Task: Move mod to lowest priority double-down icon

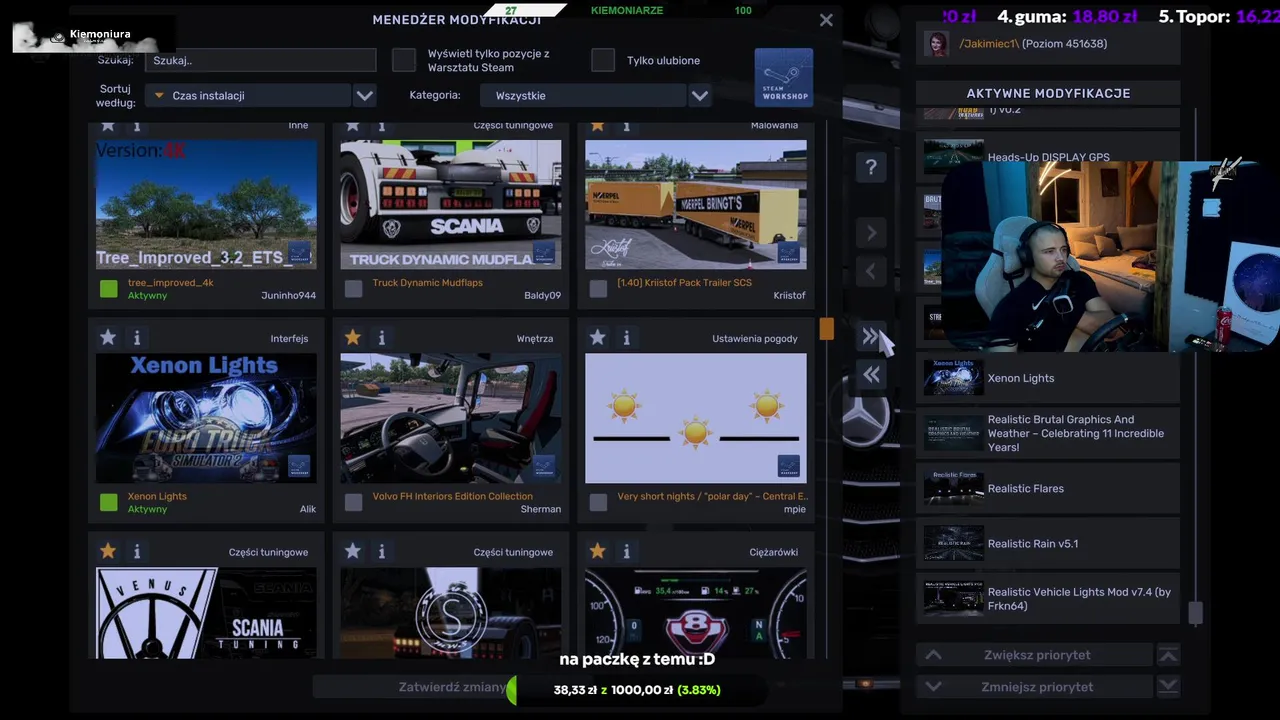Action: pyautogui.click(x=1168, y=687)
